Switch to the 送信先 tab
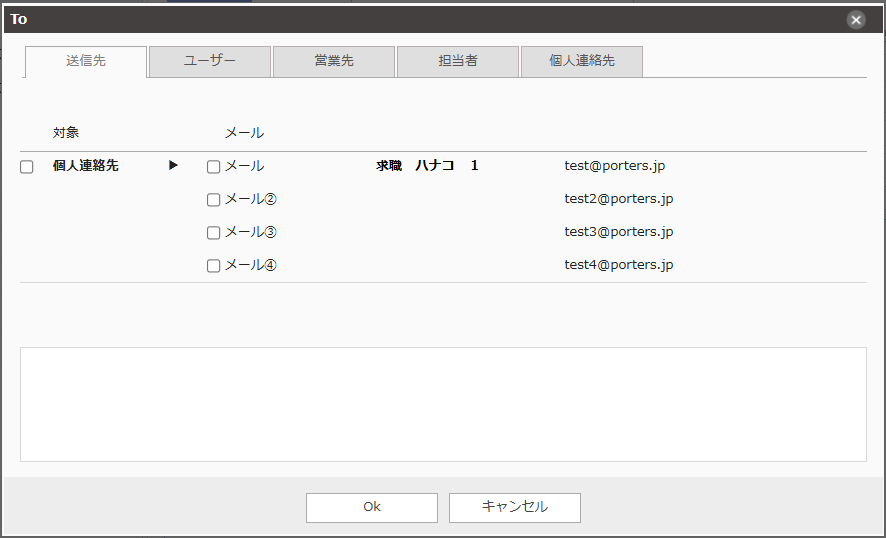886x538 pixels. (x=86, y=61)
